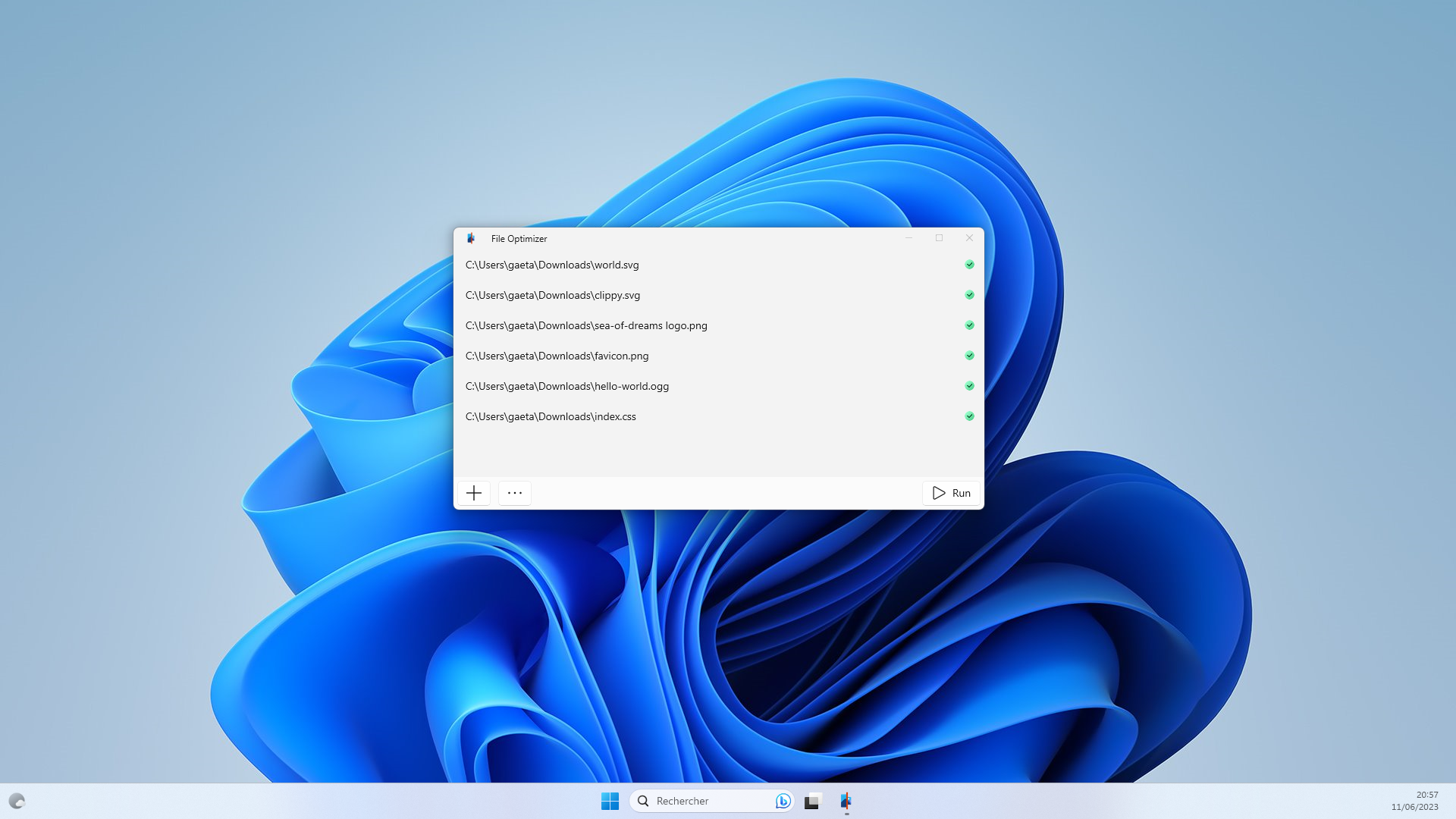Click the green checkmark next to hello-world.ogg
1456x819 pixels.
pyautogui.click(x=969, y=386)
